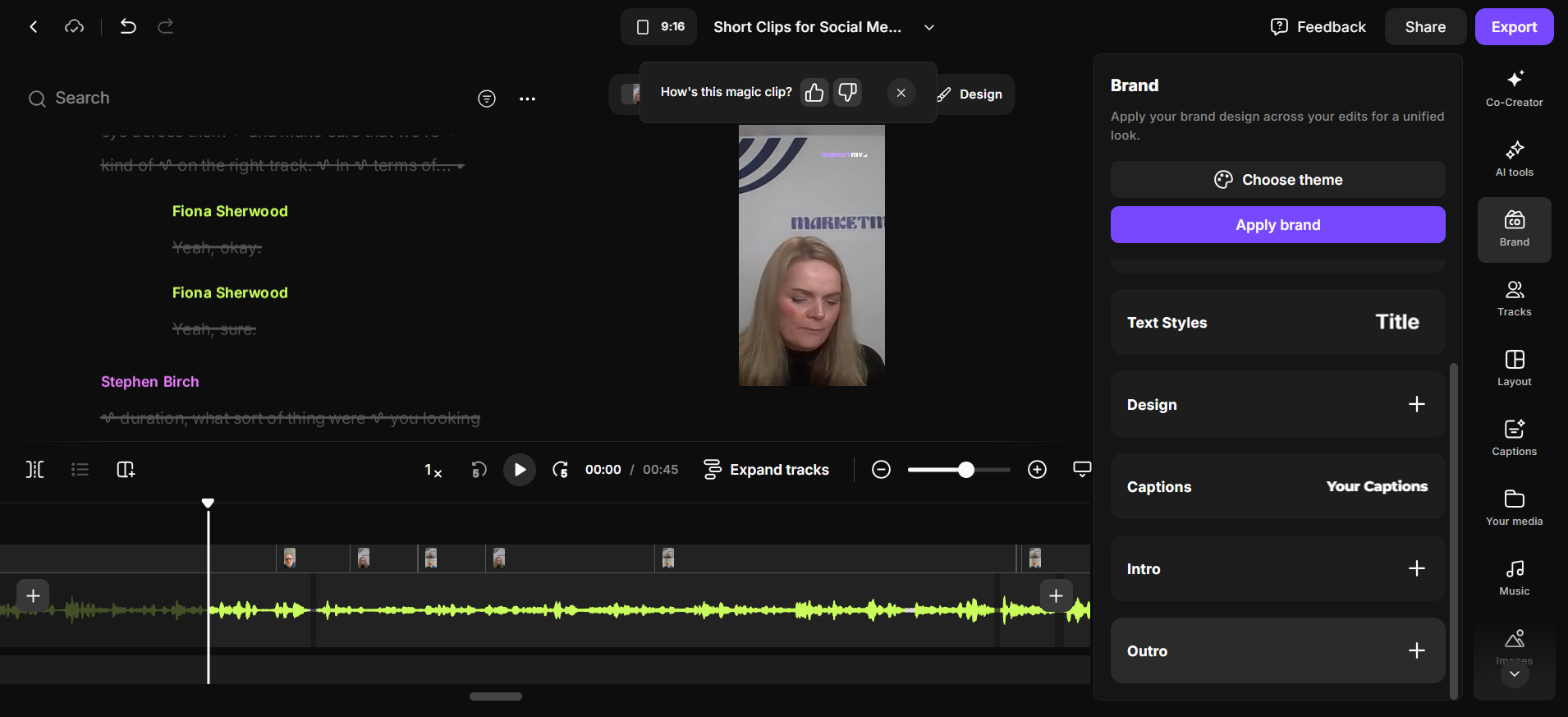Play the video clip
The image size is (1568, 717).
[520, 470]
